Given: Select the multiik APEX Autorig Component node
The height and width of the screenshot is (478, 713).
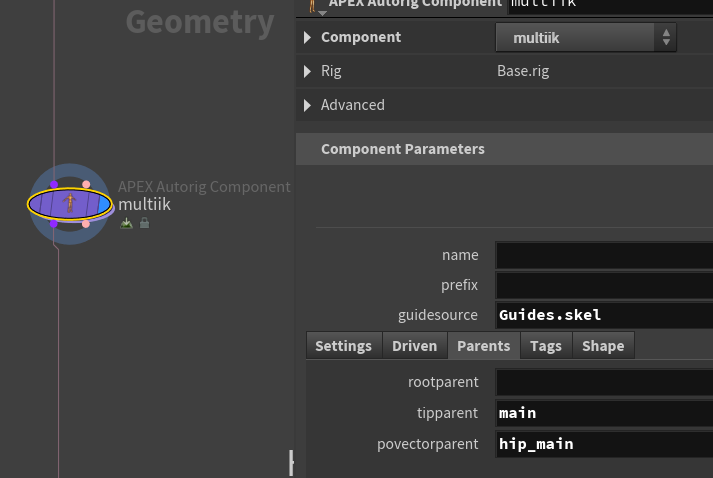Looking at the screenshot, I should point(70,204).
